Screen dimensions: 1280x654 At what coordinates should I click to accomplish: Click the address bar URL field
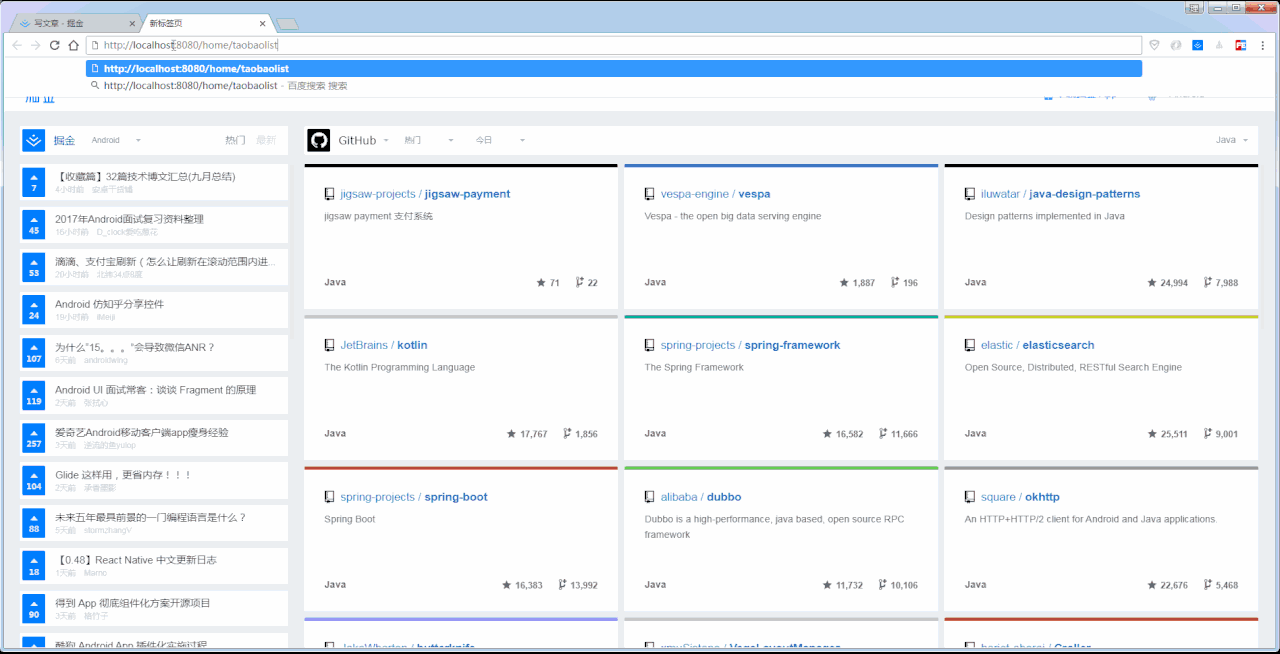[614, 45]
